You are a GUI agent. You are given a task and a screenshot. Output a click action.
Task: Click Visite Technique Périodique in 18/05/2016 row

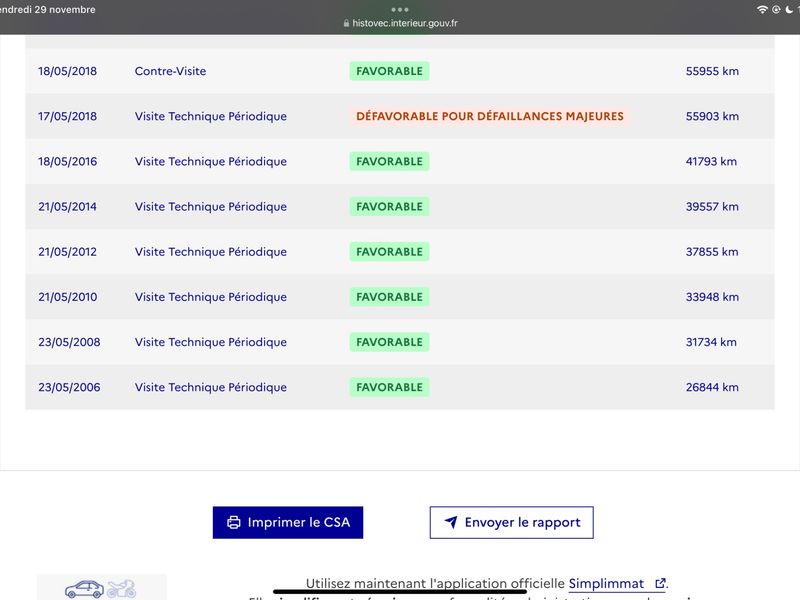211,161
